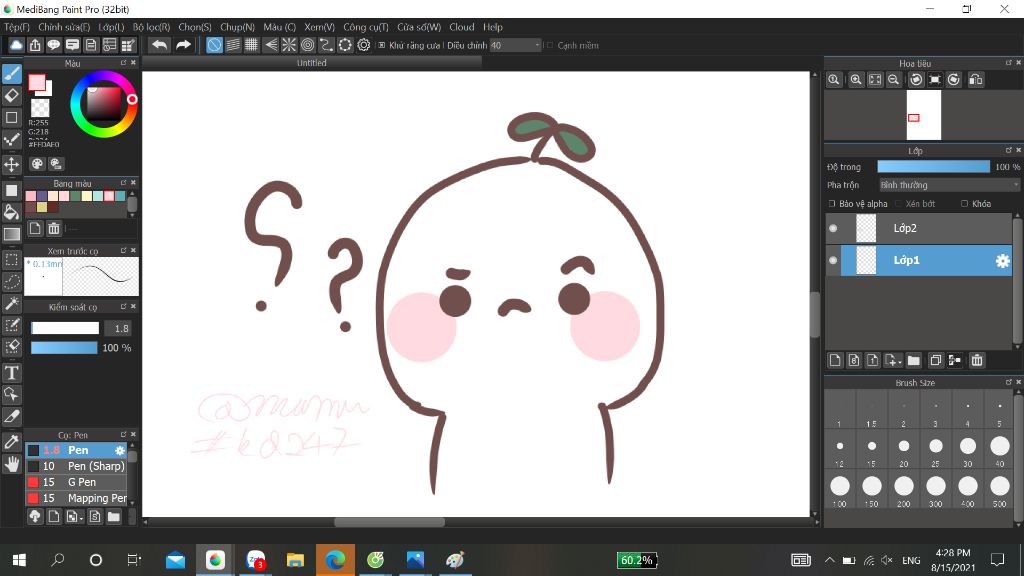Image resolution: width=1024 pixels, height=576 pixels.
Task: Add a new brush in Pen panel
Action: click(54, 517)
